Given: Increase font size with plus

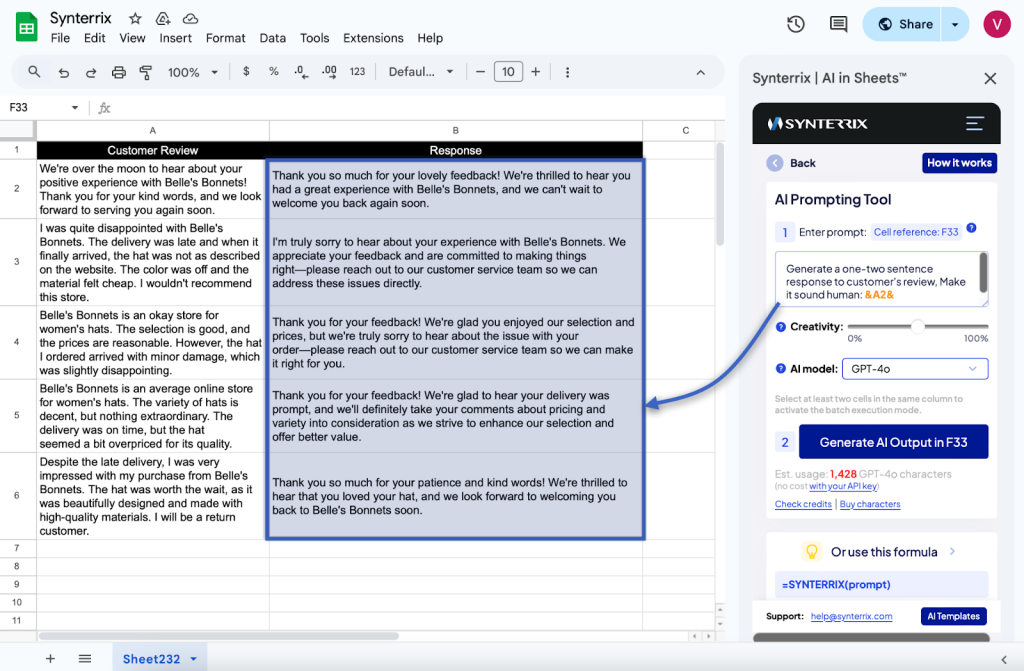Looking at the screenshot, I should coord(536,72).
